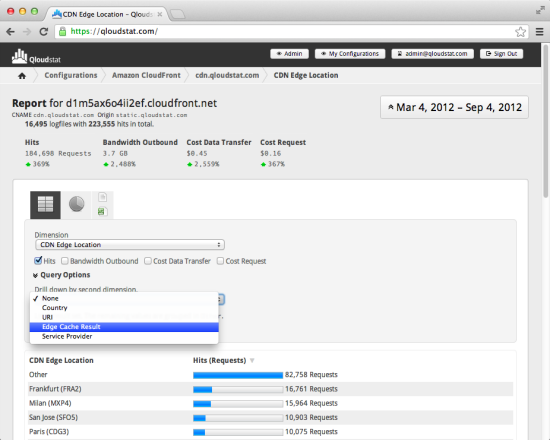Click the Sign Out button

[501, 54]
